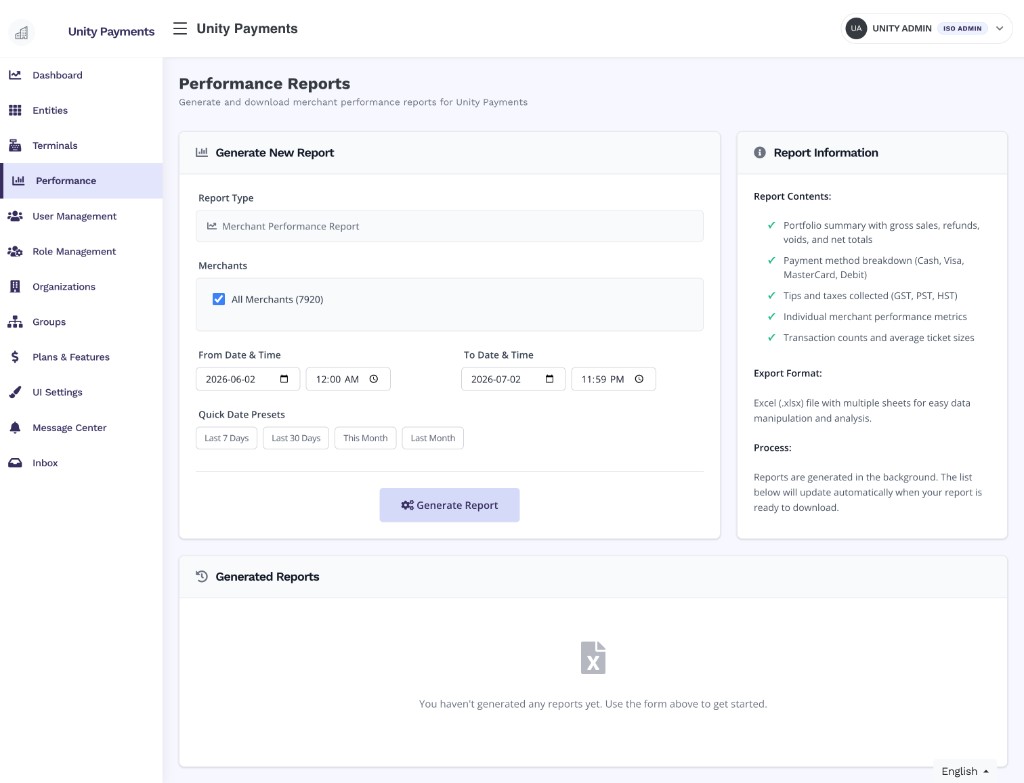Apply the This Month preset

pos(365,438)
